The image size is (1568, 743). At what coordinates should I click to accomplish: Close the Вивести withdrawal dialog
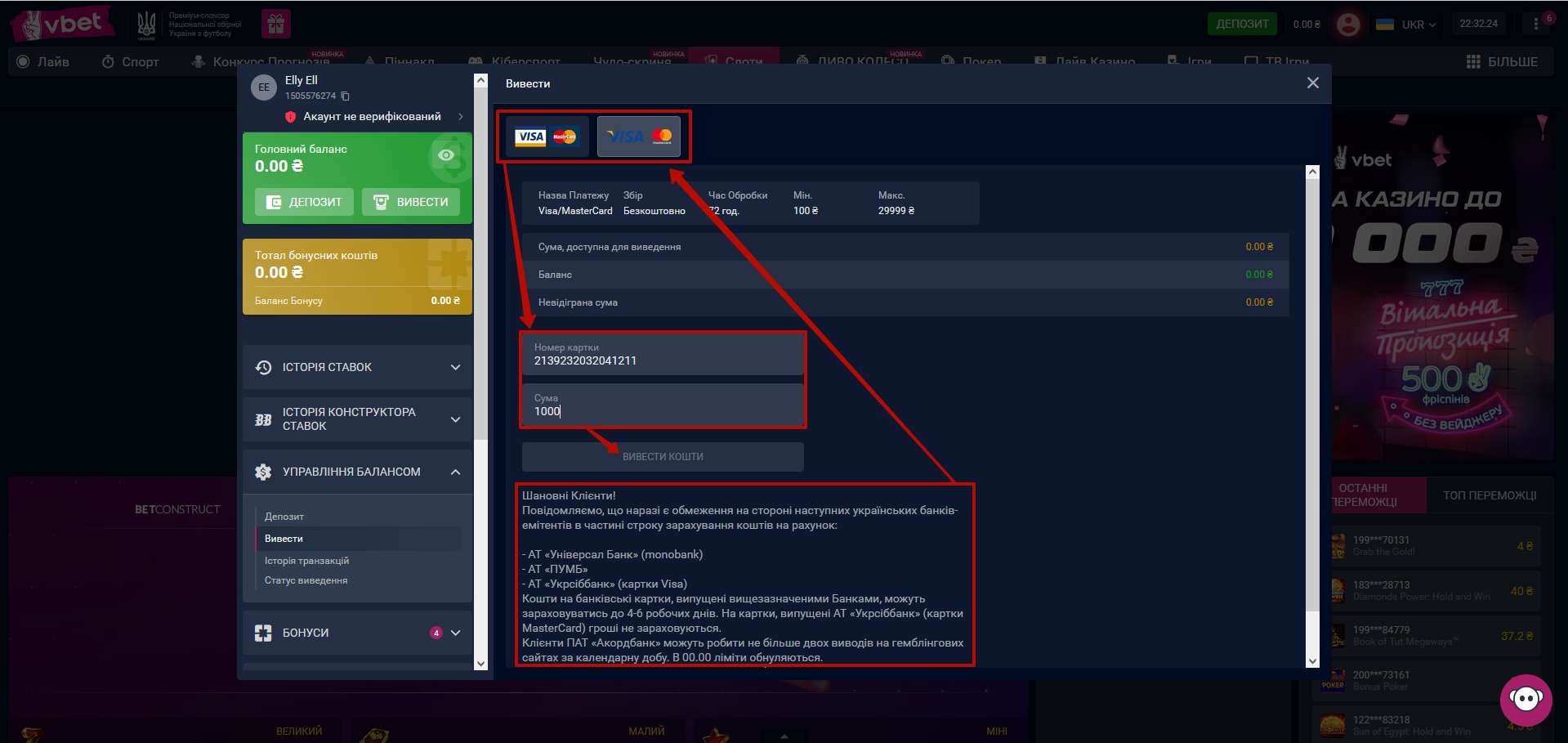click(1312, 83)
